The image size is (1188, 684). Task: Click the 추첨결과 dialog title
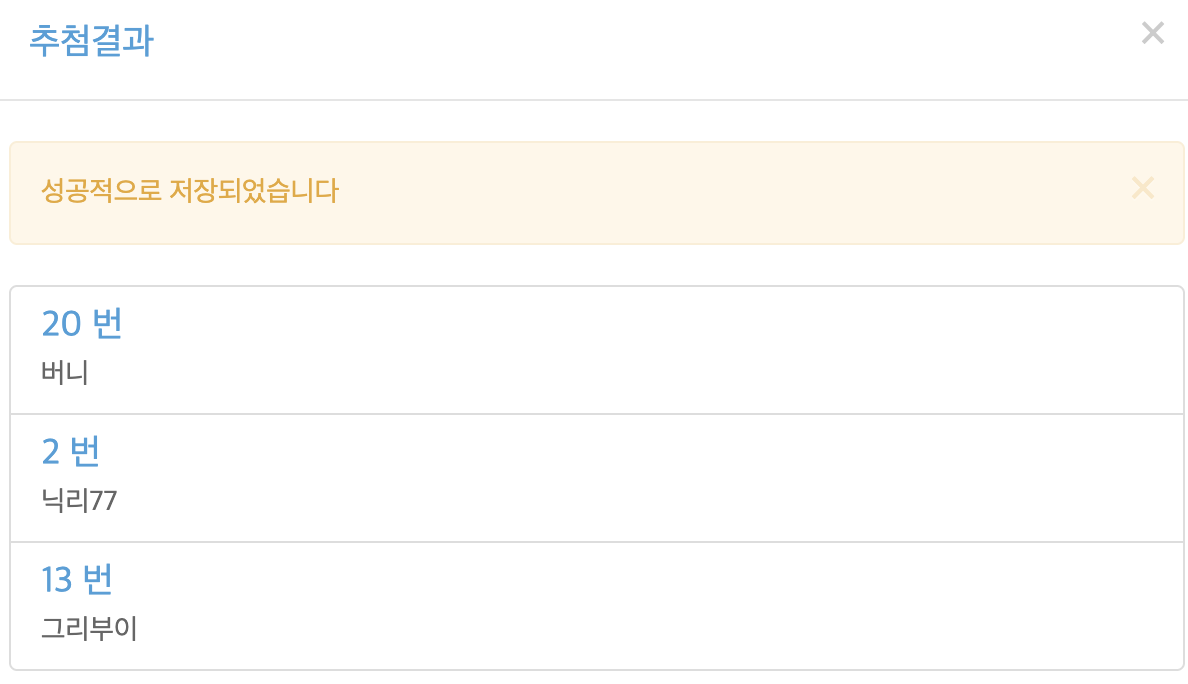tap(91, 40)
